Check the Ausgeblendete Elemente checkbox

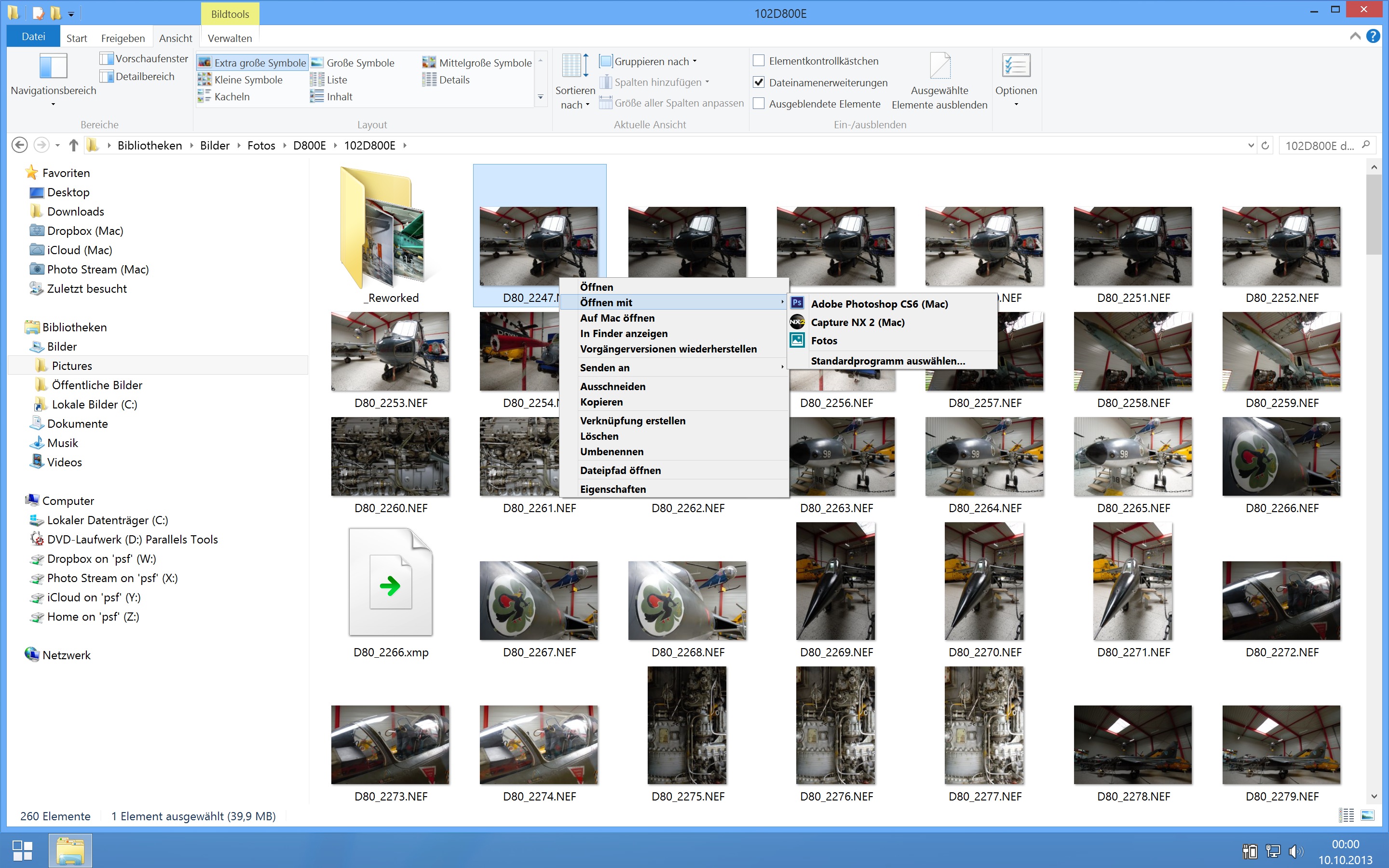(759, 104)
